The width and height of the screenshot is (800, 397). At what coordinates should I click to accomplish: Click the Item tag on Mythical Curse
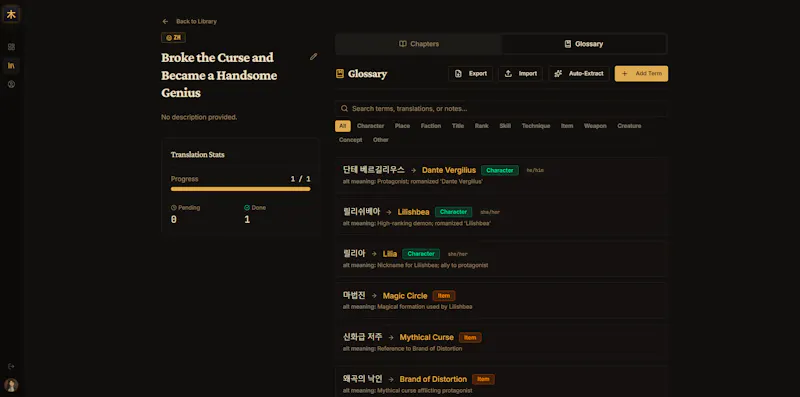coord(470,338)
